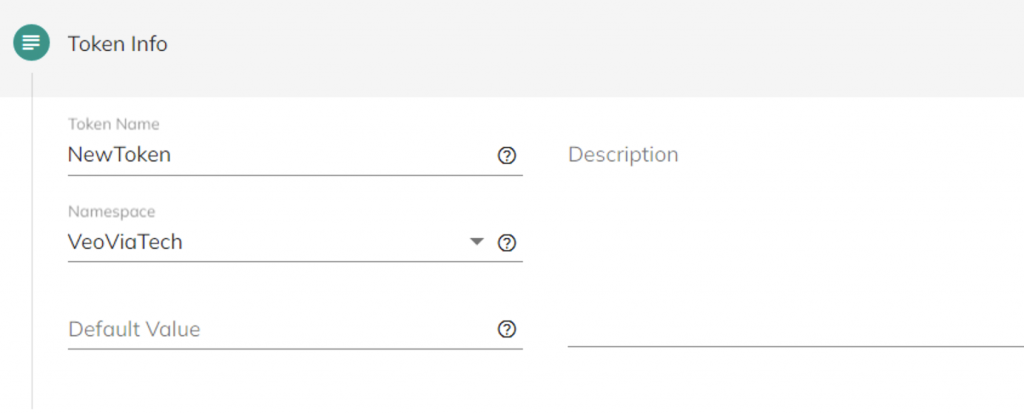Click the Token Name label
The height and width of the screenshot is (414, 1024).
[x=114, y=124]
